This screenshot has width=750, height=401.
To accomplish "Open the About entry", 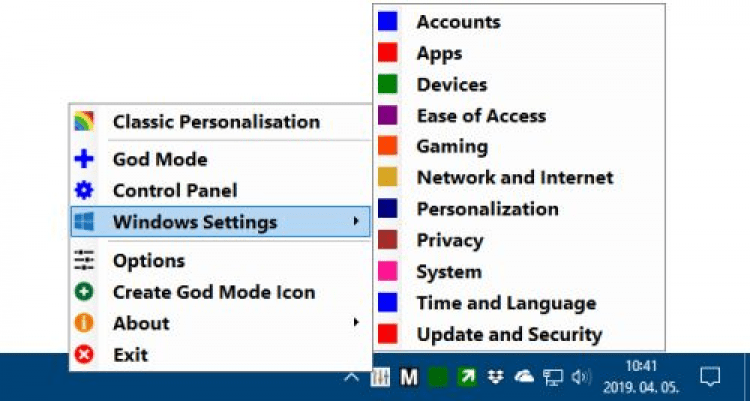I will pos(221,323).
